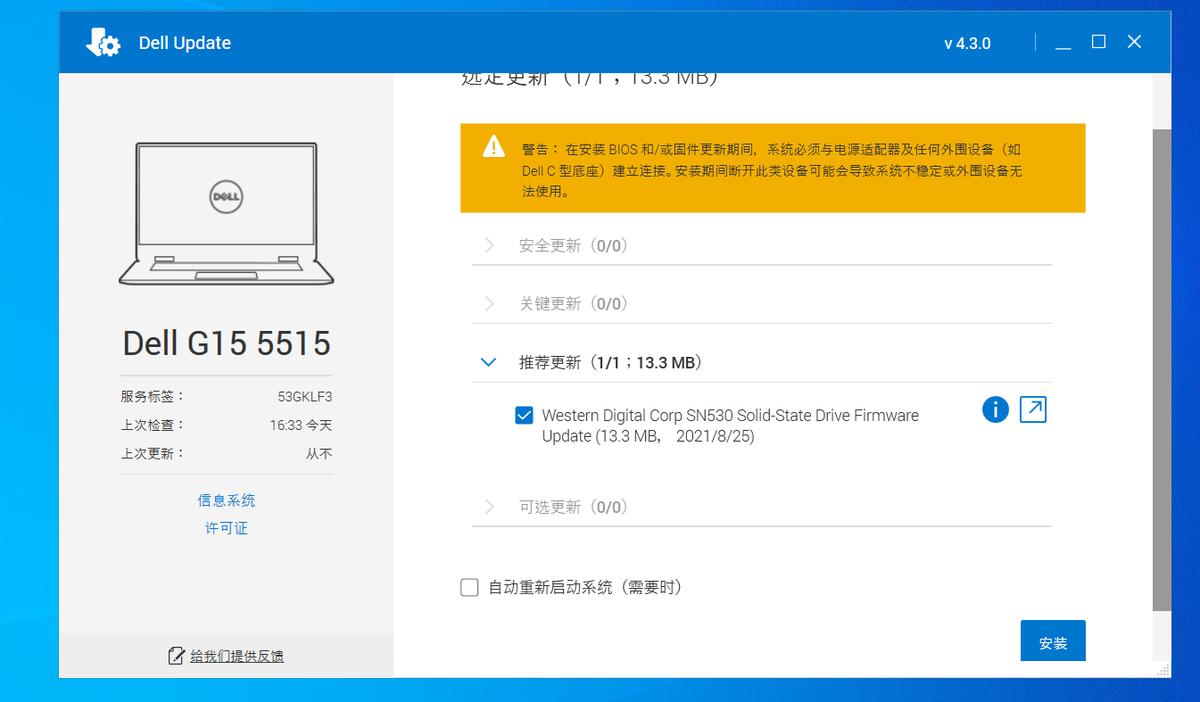Screen dimensions: 1200x702
Task: Open info details for SN530 firmware update
Action: [994, 409]
